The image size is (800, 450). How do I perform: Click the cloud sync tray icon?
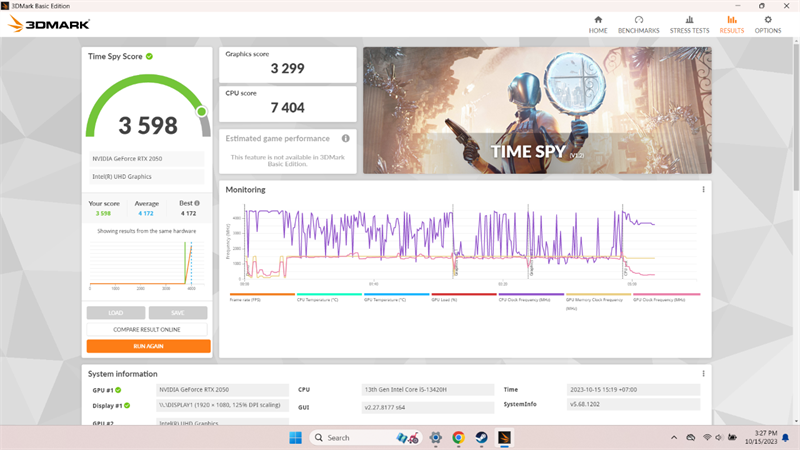point(690,437)
